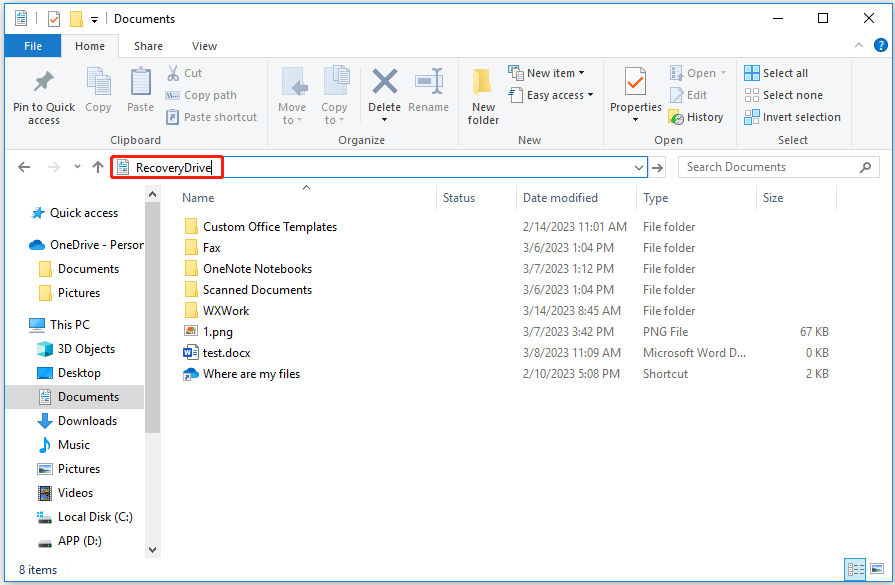
Task: Expand the Easy access dropdown
Action: click(551, 94)
